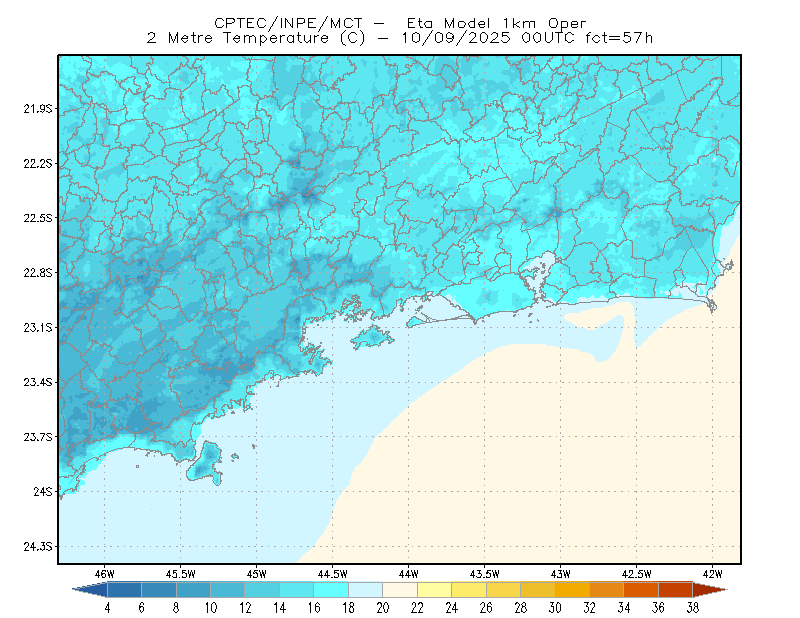Click the cyan 16-18 color swatch
This screenshot has width=800, height=618.
click(x=331, y=589)
